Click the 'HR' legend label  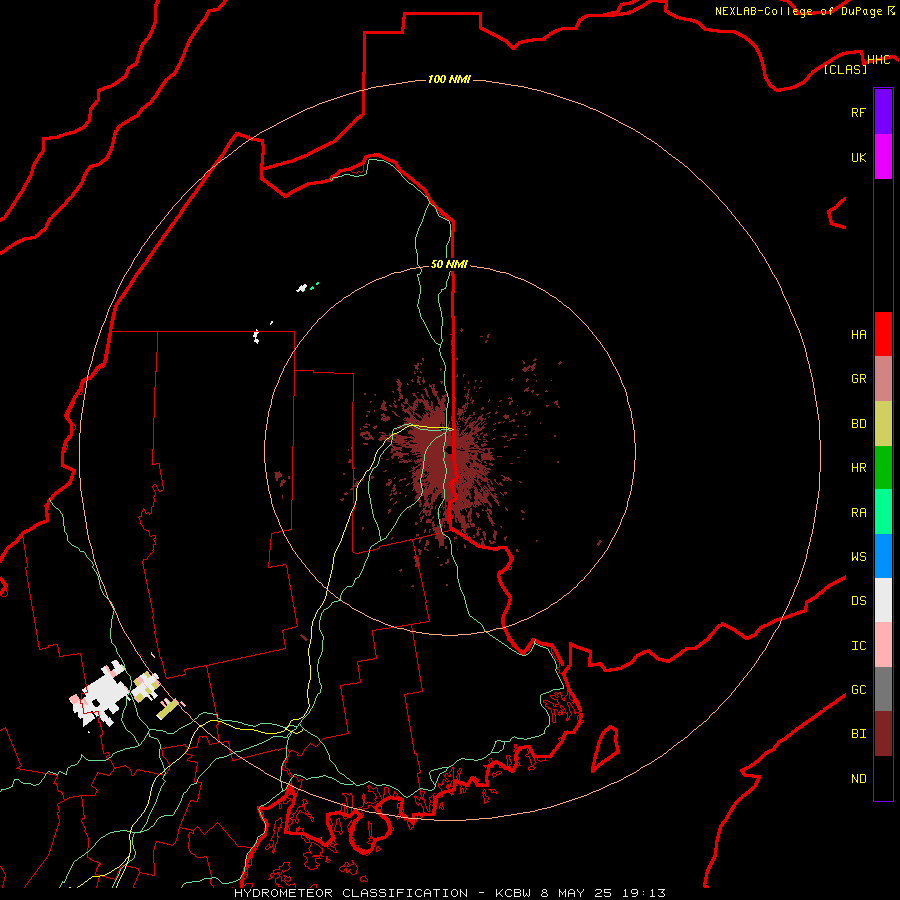pos(858,468)
